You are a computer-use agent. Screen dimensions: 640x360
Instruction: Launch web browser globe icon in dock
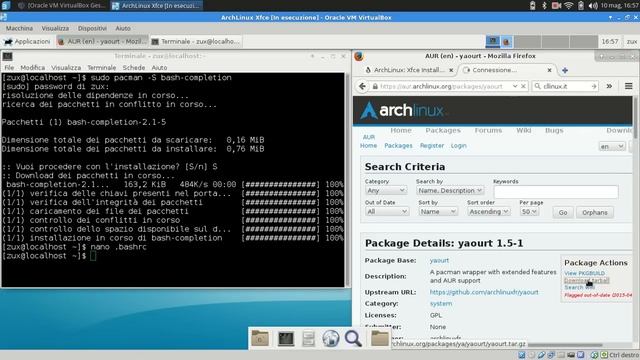pyautogui.click(x=331, y=338)
